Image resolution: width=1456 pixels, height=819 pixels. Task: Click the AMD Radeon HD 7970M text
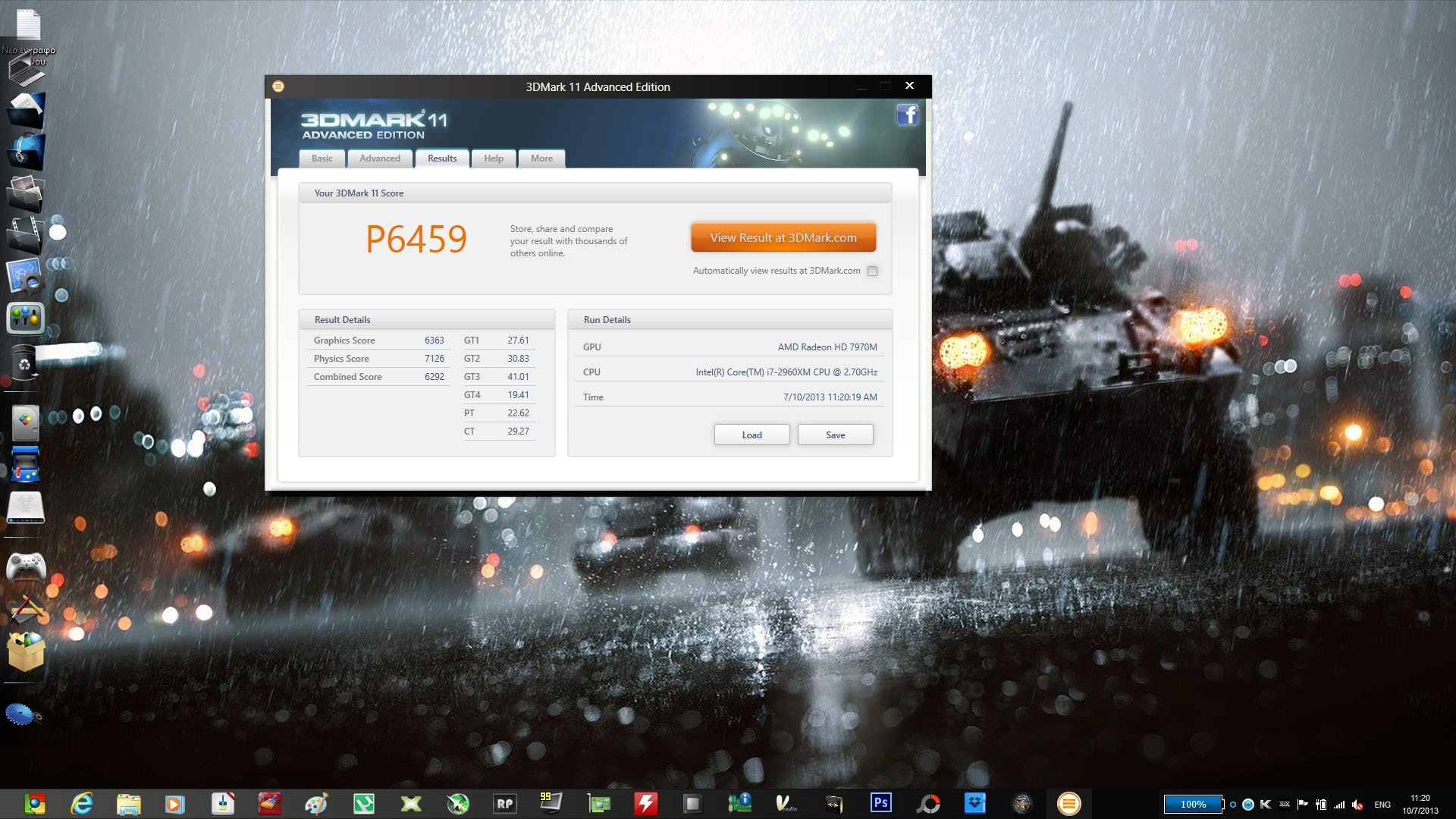pyautogui.click(x=827, y=347)
